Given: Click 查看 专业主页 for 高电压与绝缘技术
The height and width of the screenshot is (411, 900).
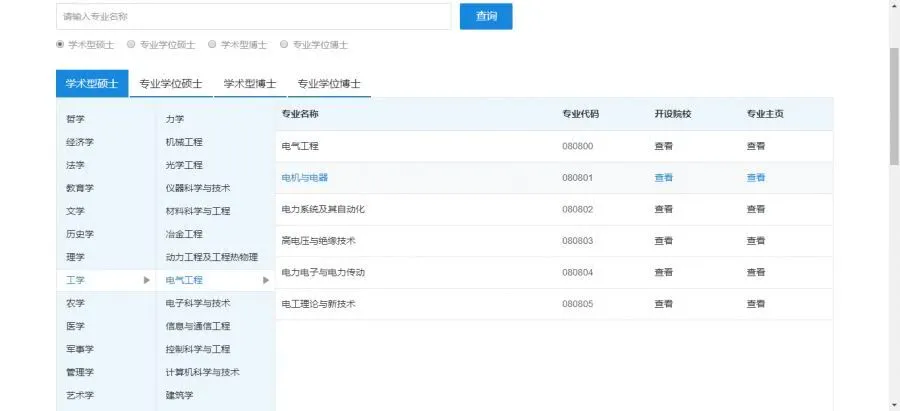Looking at the screenshot, I should click(755, 241).
